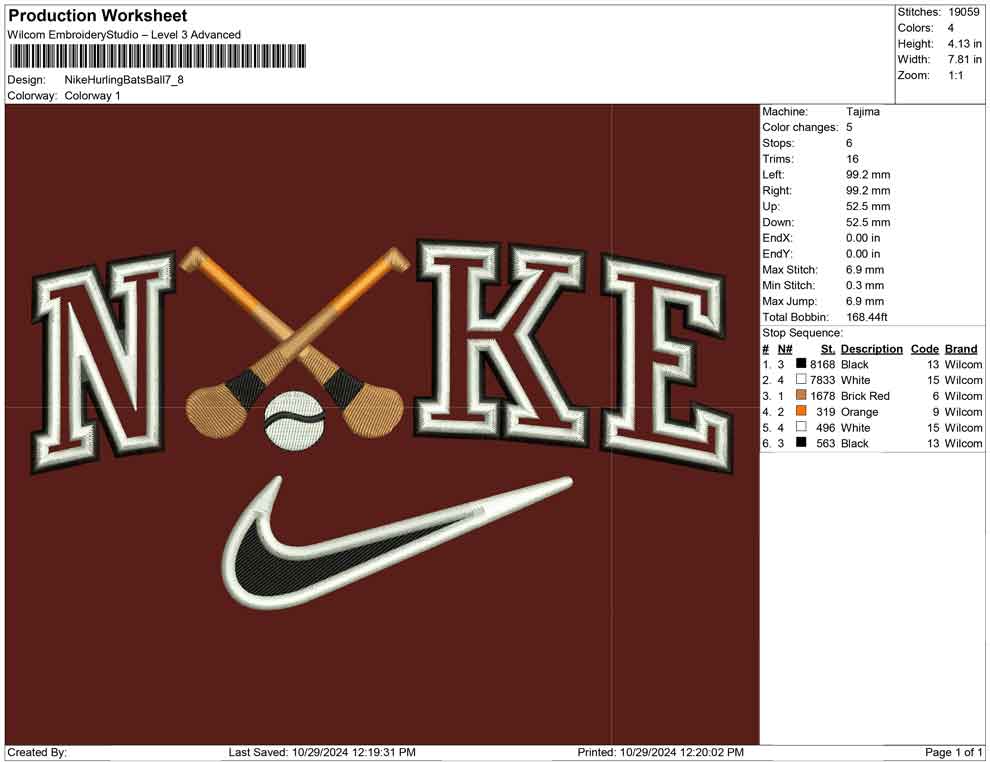
Task: Click the Brick Red description text
Action: (x=865, y=396)
